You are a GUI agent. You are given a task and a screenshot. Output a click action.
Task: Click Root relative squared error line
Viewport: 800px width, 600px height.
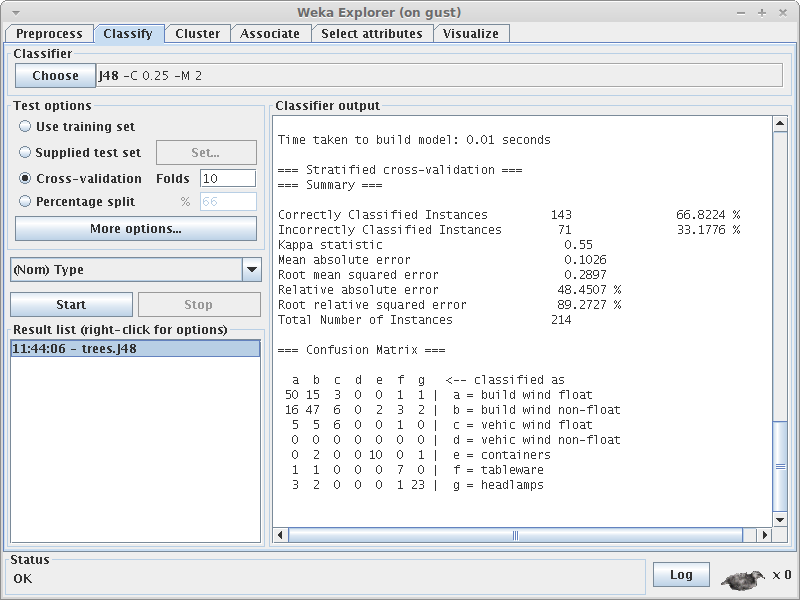[x=449, y=305]
